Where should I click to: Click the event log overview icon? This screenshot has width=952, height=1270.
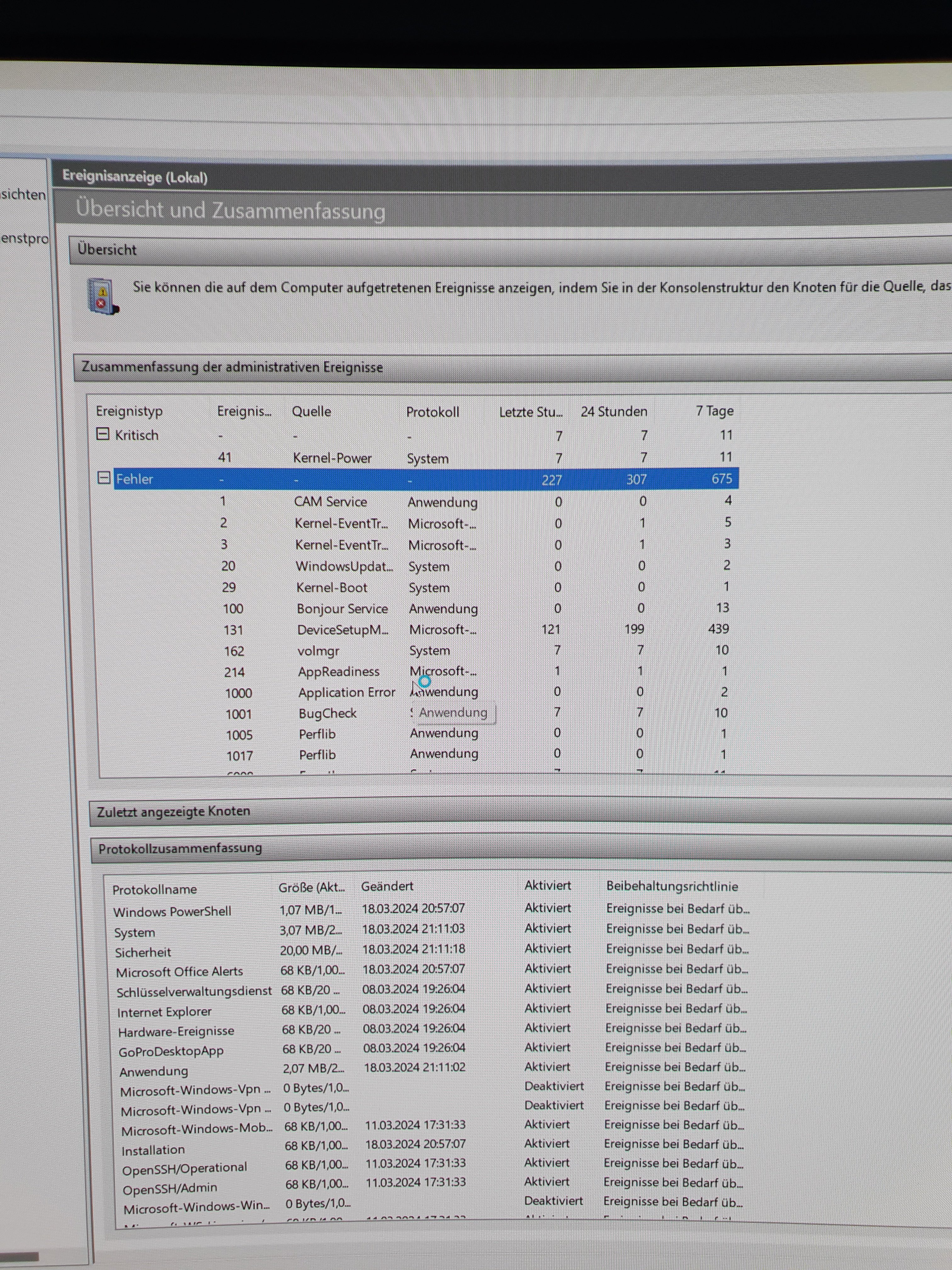pyautogui.click(x=102, y=296)
